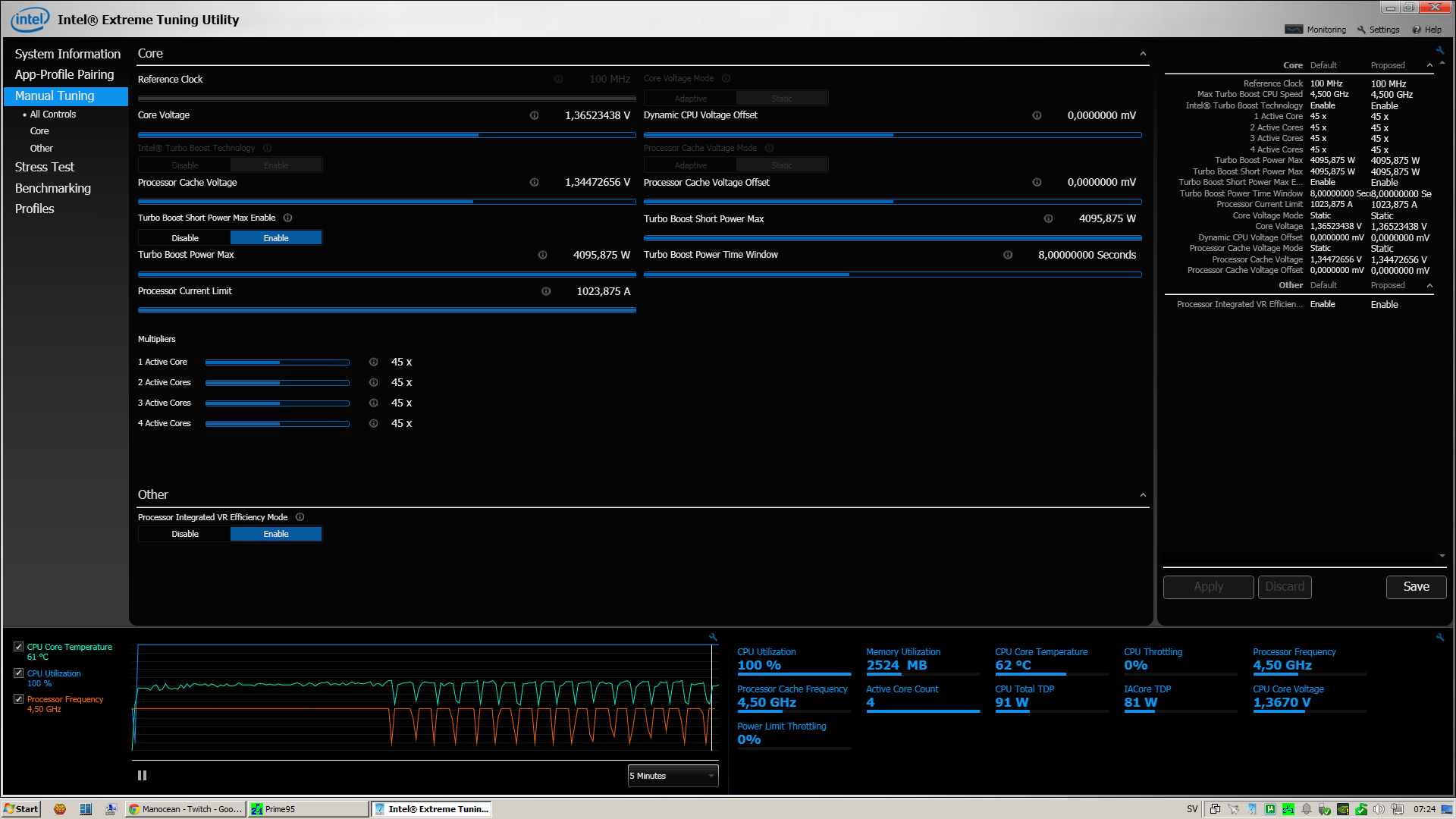The image size is (1456, 819).
Task: Enable Turbo Boost Short Power Max
Action: (276, 238)
